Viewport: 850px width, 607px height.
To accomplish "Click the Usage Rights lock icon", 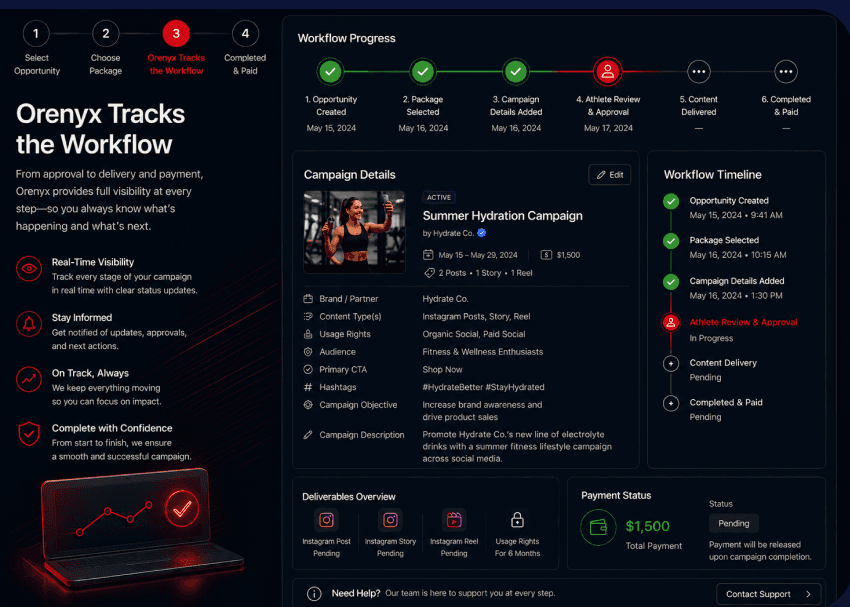I will pos(517,520).
